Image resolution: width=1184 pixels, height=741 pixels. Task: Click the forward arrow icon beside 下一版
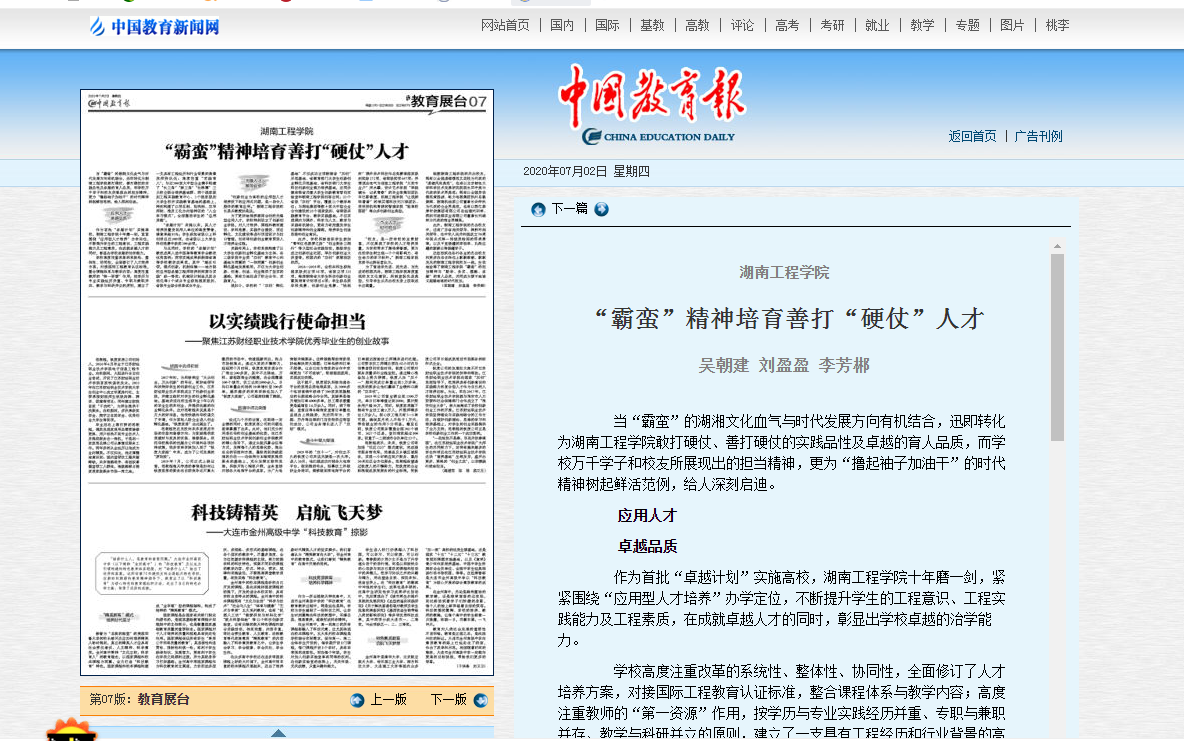tap(482, 700)
